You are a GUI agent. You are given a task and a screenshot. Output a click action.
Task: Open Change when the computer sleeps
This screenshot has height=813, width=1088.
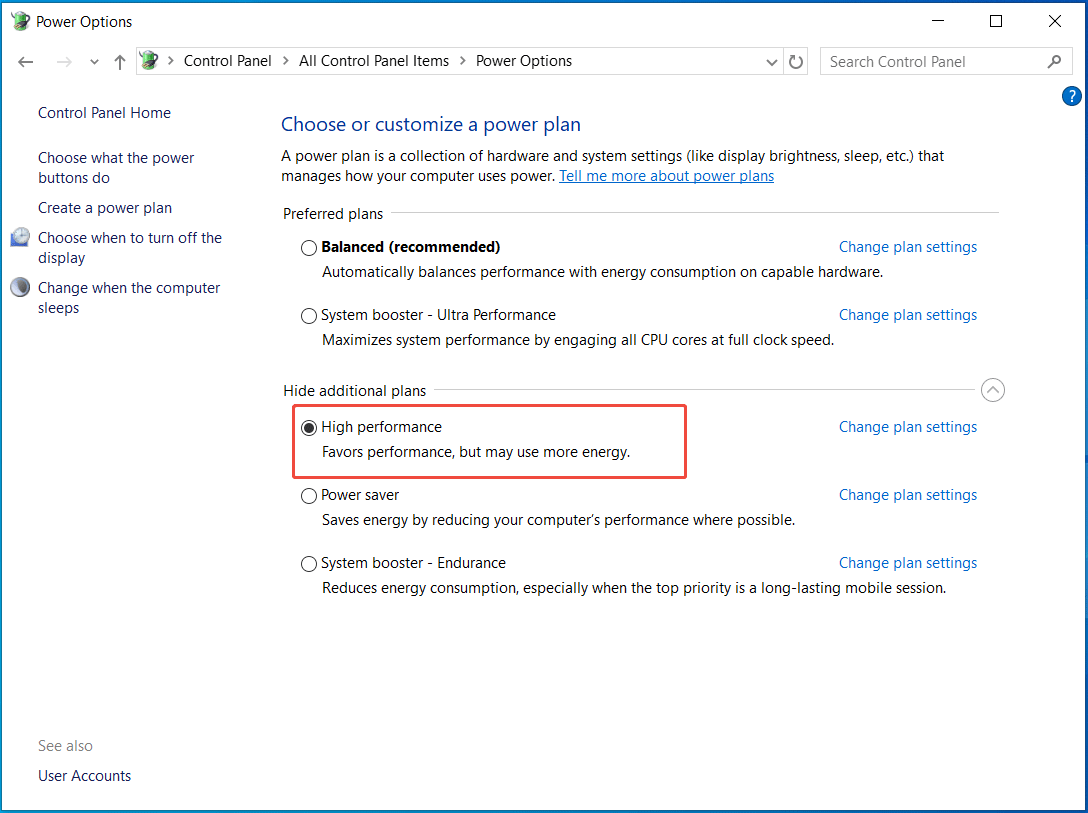tap(129, 298)
